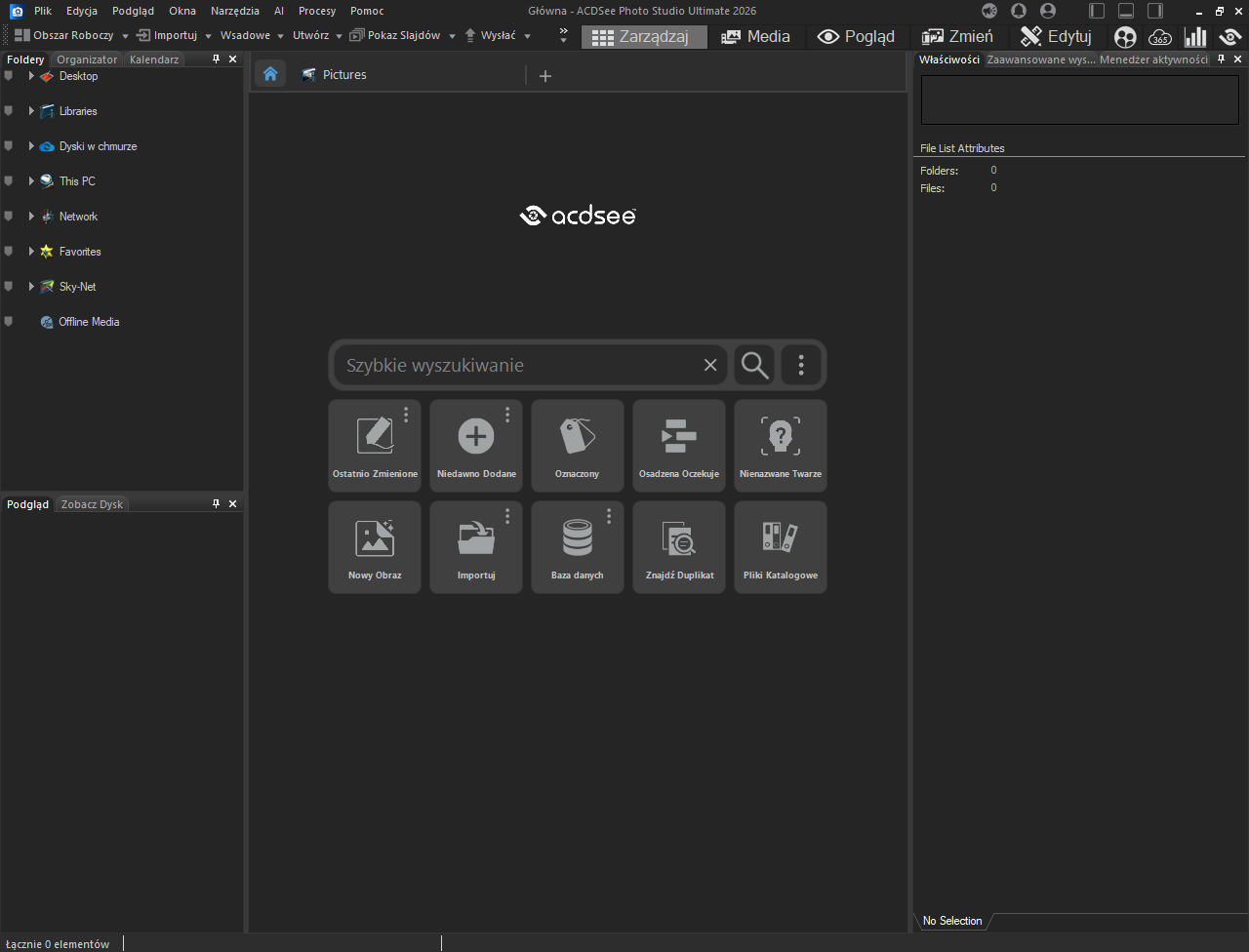Toggle left panel layout button in title bar

point(1097,11)
